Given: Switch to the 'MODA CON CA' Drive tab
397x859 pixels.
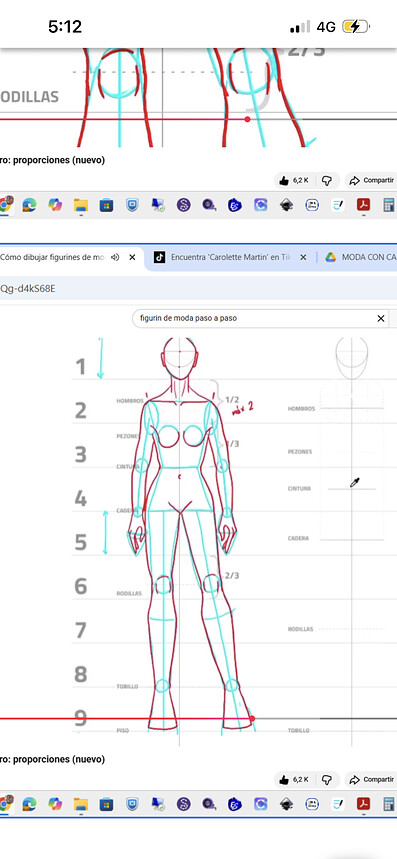Looking at the screenshot, I should pos(361,257).
